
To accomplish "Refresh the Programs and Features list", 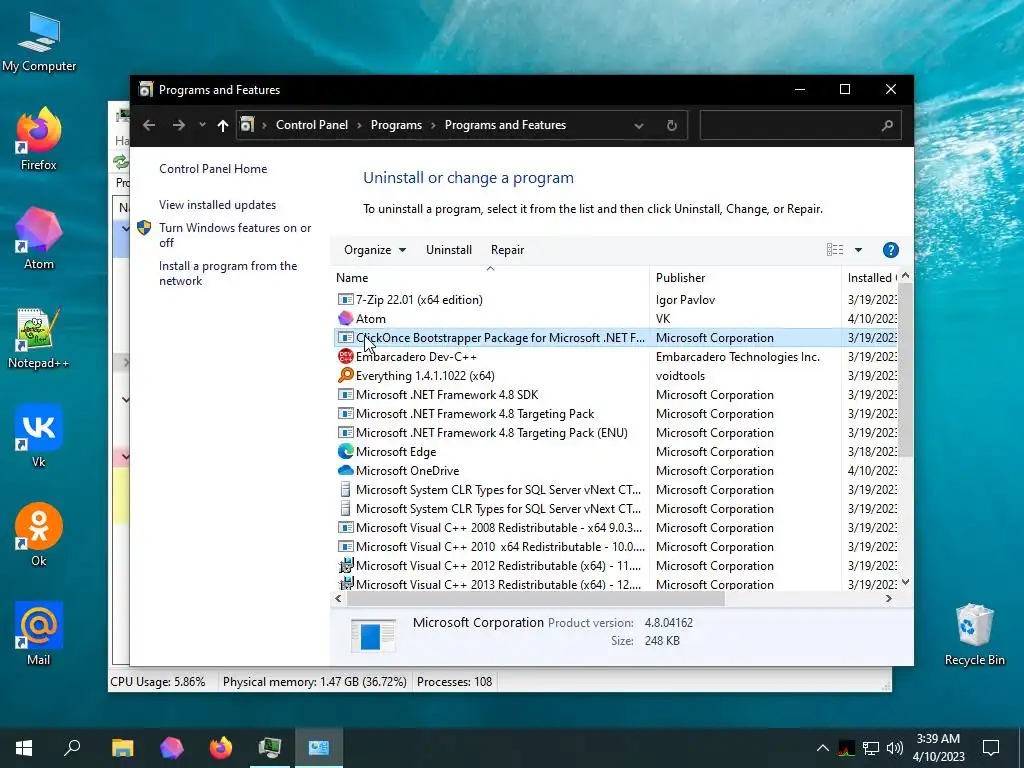I will (671, 125).
